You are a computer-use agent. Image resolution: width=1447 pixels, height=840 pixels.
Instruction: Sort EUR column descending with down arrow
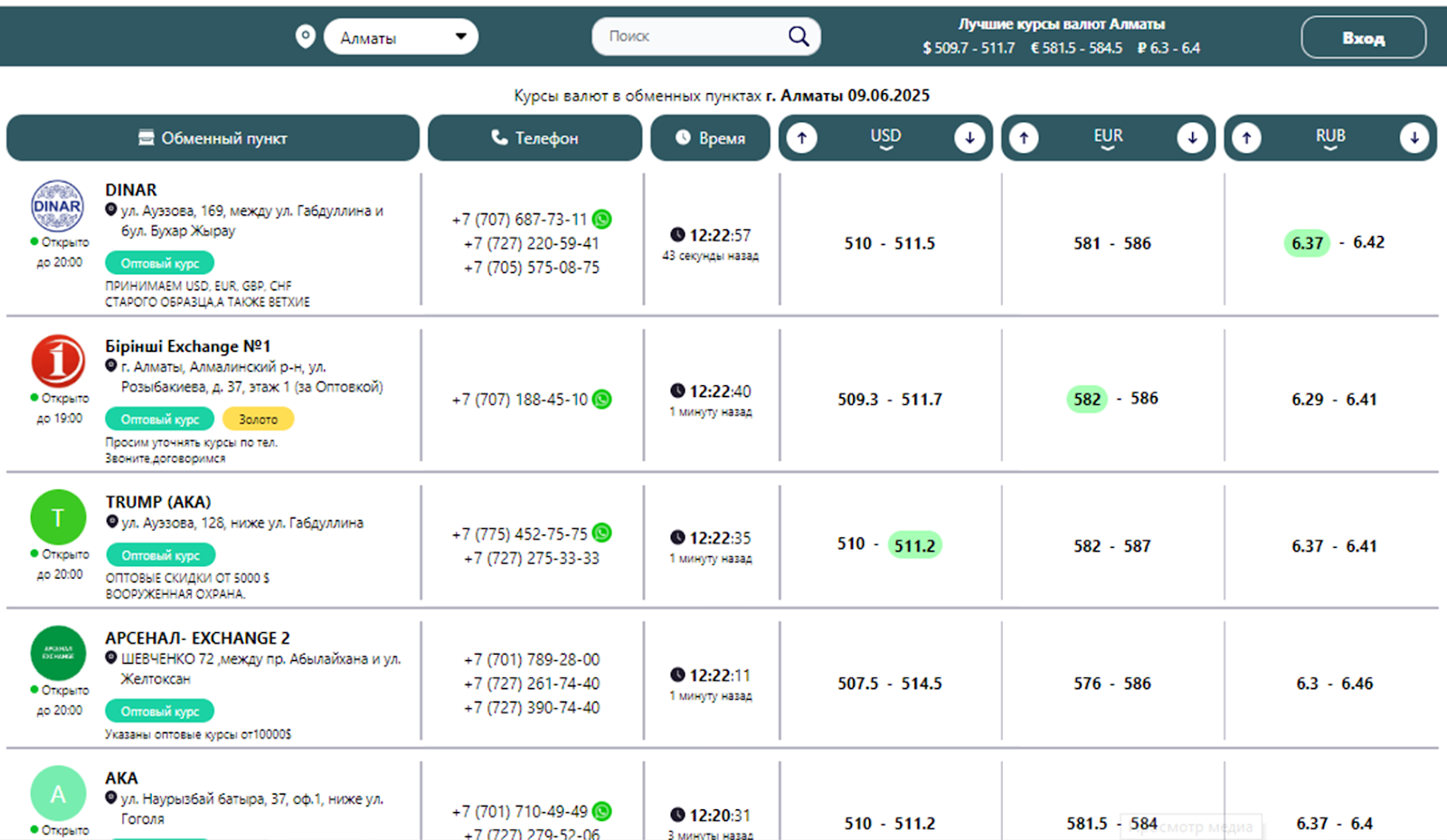[1192, 138]
